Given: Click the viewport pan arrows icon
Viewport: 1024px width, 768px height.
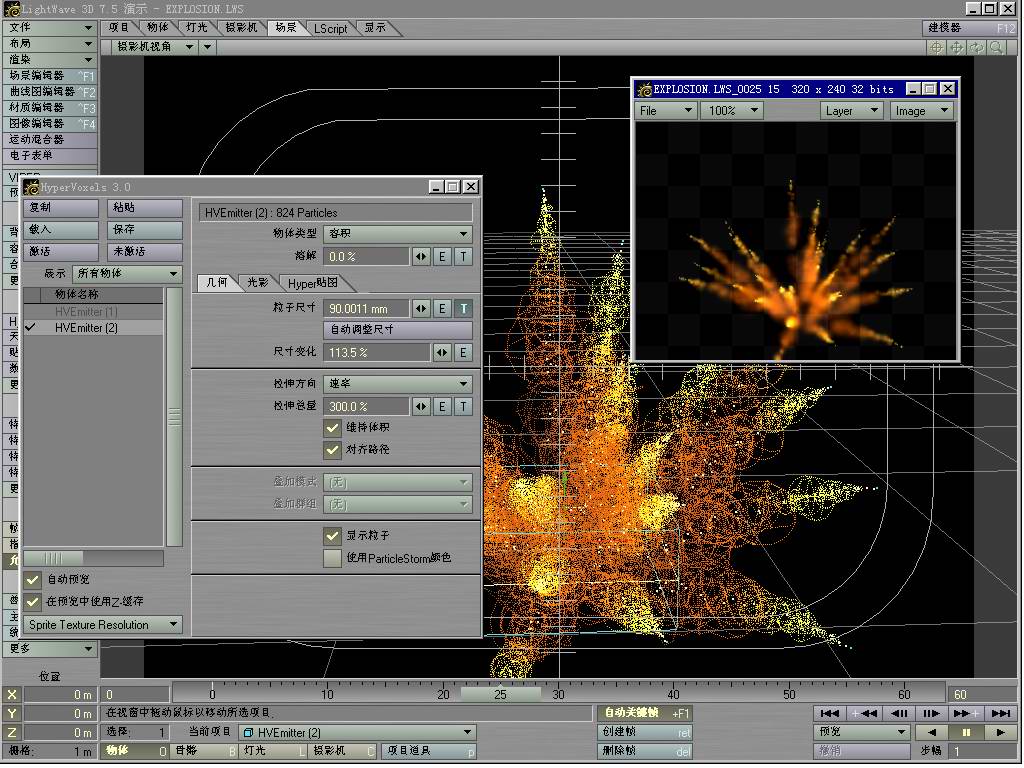Looking at the screenshot, I should pos(957,48).
